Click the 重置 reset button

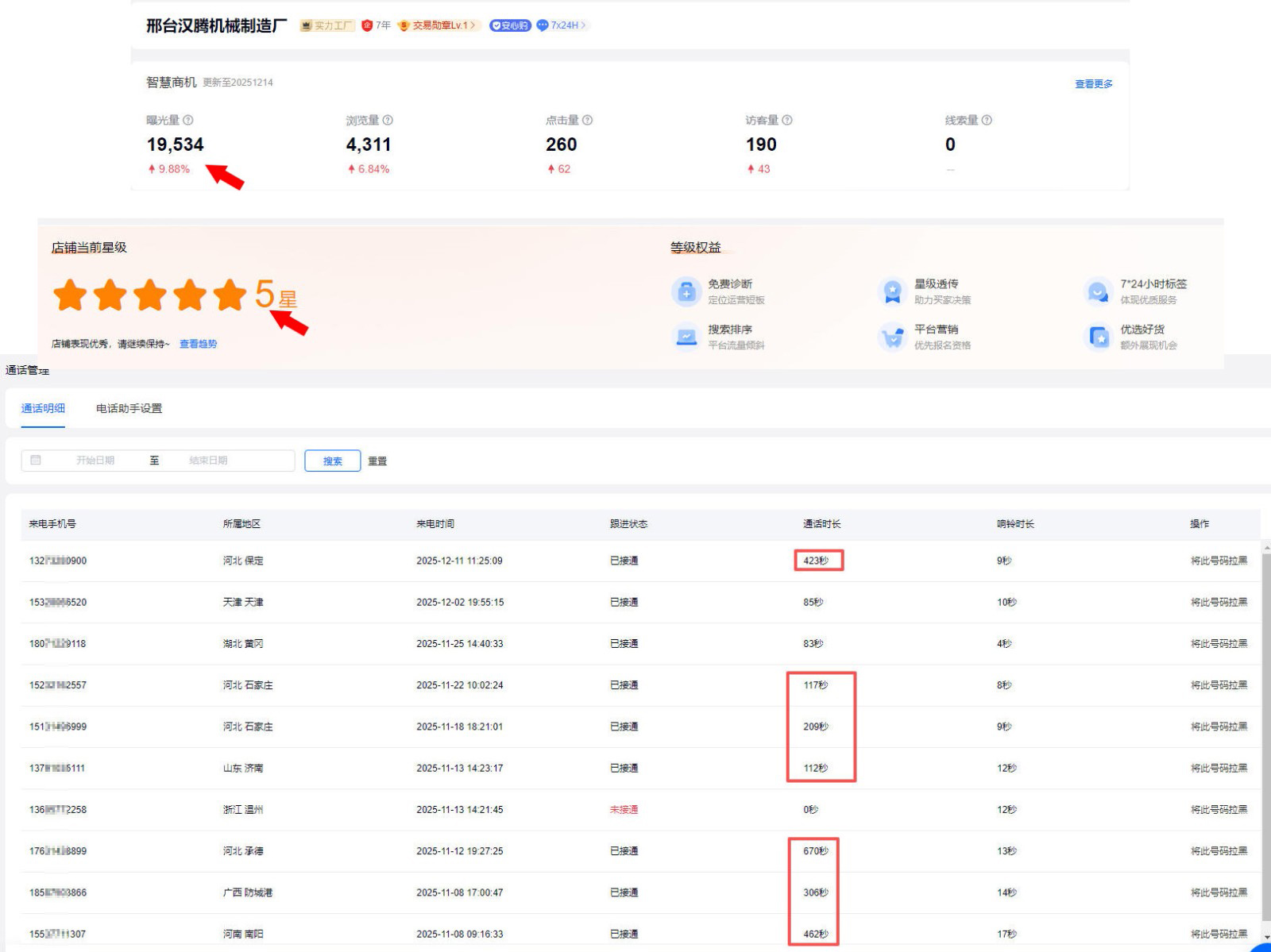pos(377,461)
